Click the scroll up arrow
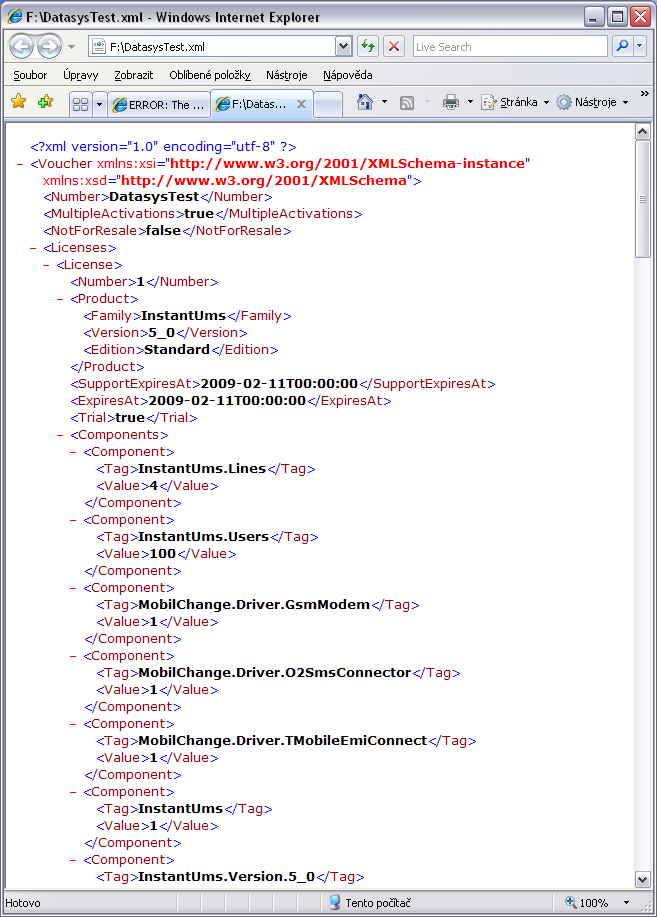The width and height of the screenshot is (657, 917). click(x=642, y=132)
